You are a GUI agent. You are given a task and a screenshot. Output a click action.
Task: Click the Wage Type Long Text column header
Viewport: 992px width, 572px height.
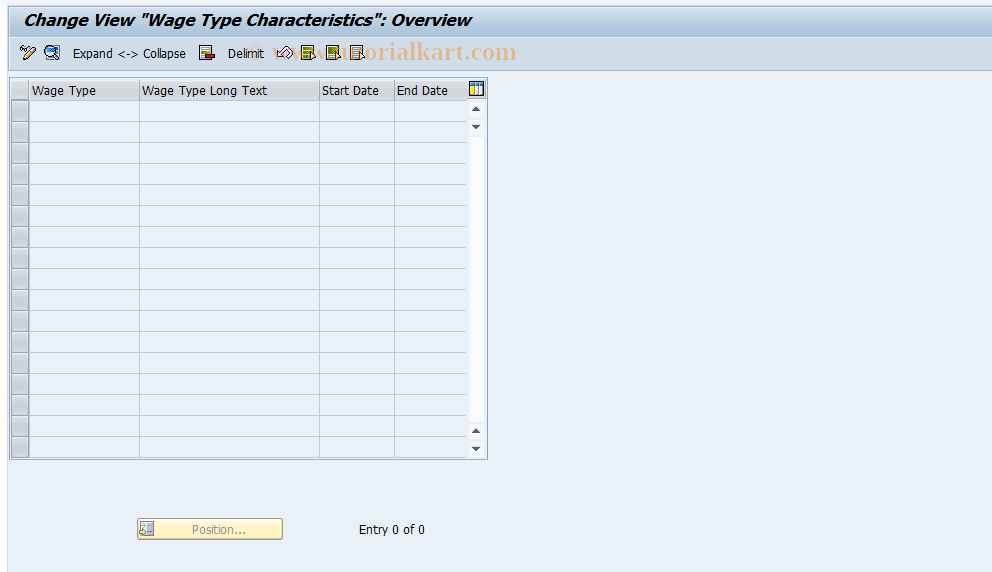tap(229, 90)
